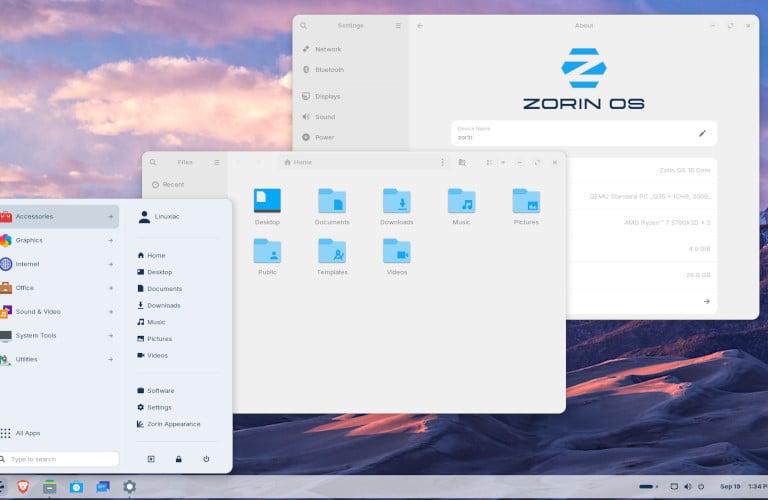Click the Linuxiac user avatar
Viewport: 768px width, 500px height.
pyautogui.click(x=144, y=216)
